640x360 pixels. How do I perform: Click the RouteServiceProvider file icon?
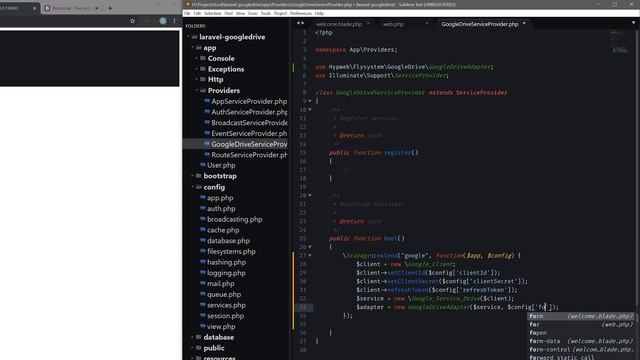point(207,155)
